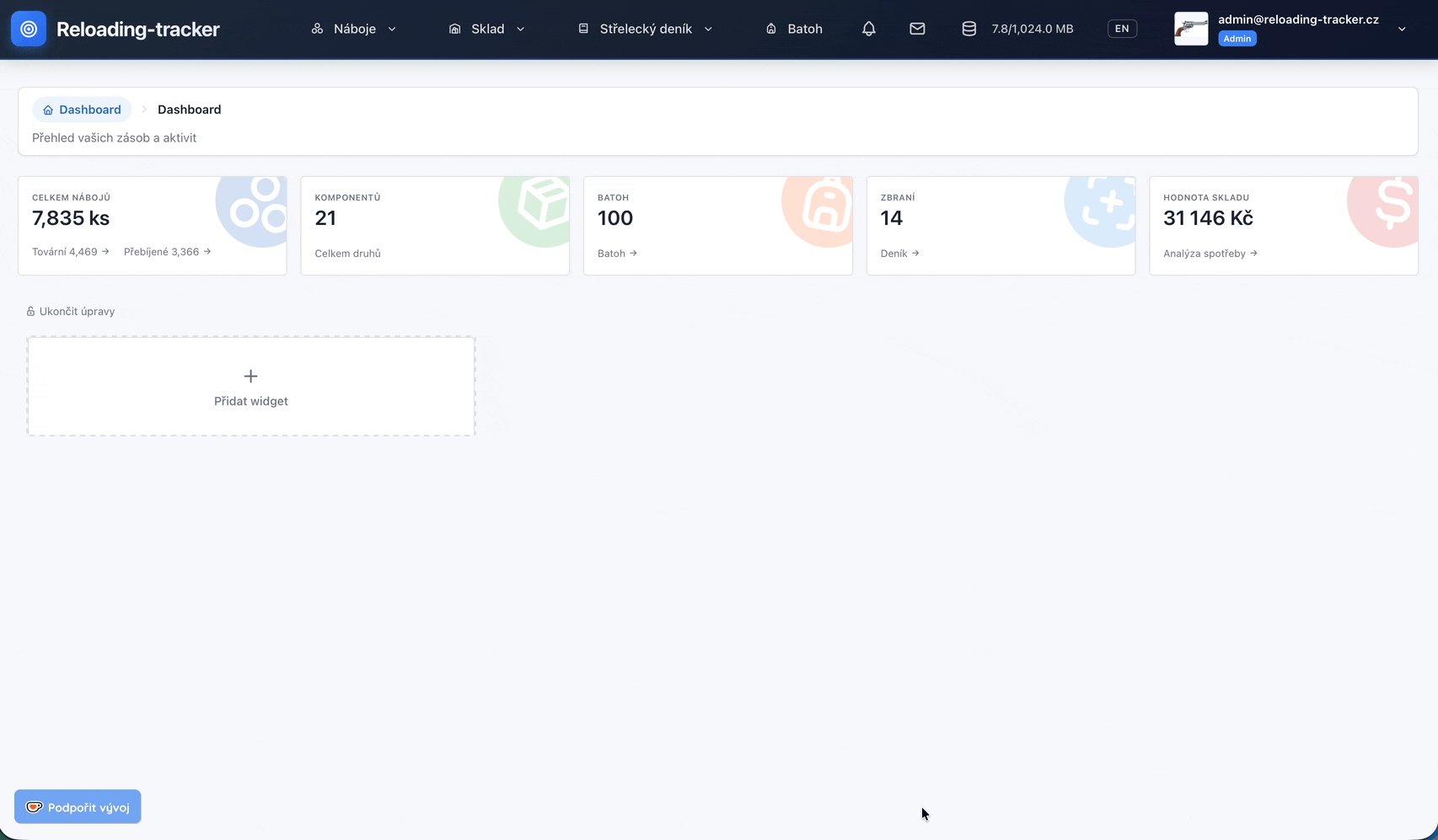Follow the Analýza spotřeby link
Image resolution: width=1438 pixels, height=840 pixels.
(x=1210, y=254)
